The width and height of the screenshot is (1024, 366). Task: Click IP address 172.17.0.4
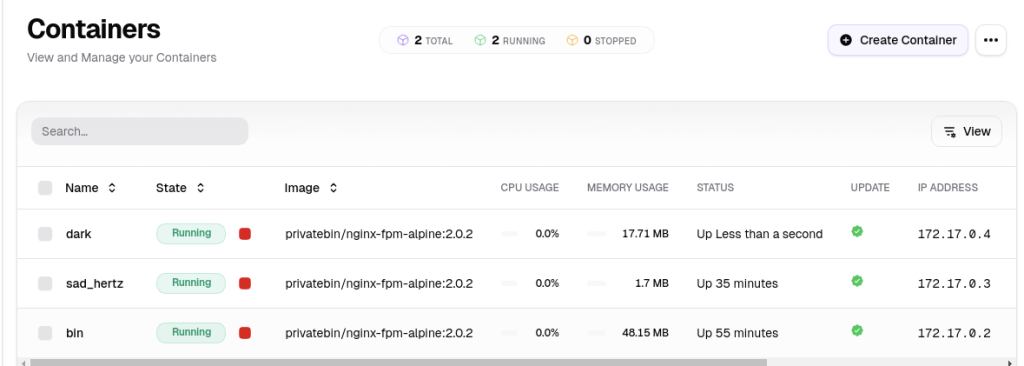pyautogui.click(x=954, y=234)
